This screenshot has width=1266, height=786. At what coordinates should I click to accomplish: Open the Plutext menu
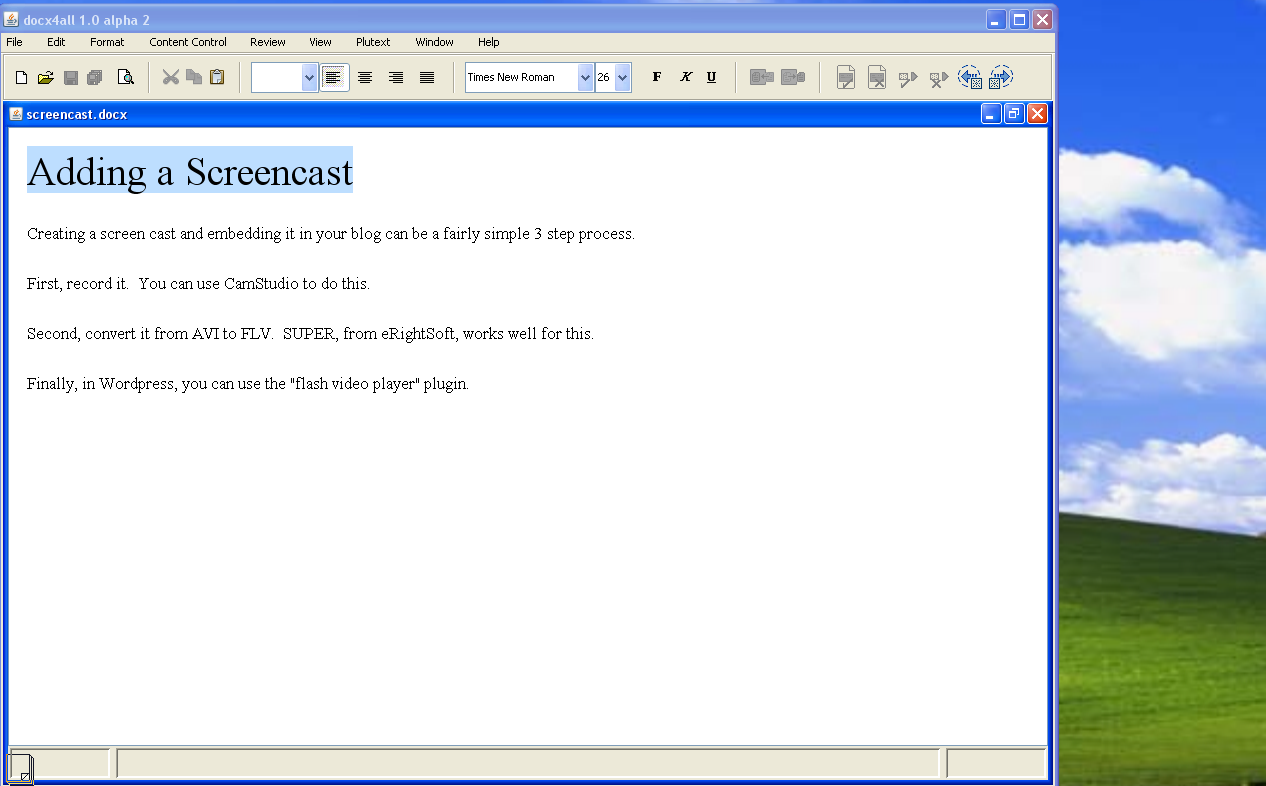[373, 42]
